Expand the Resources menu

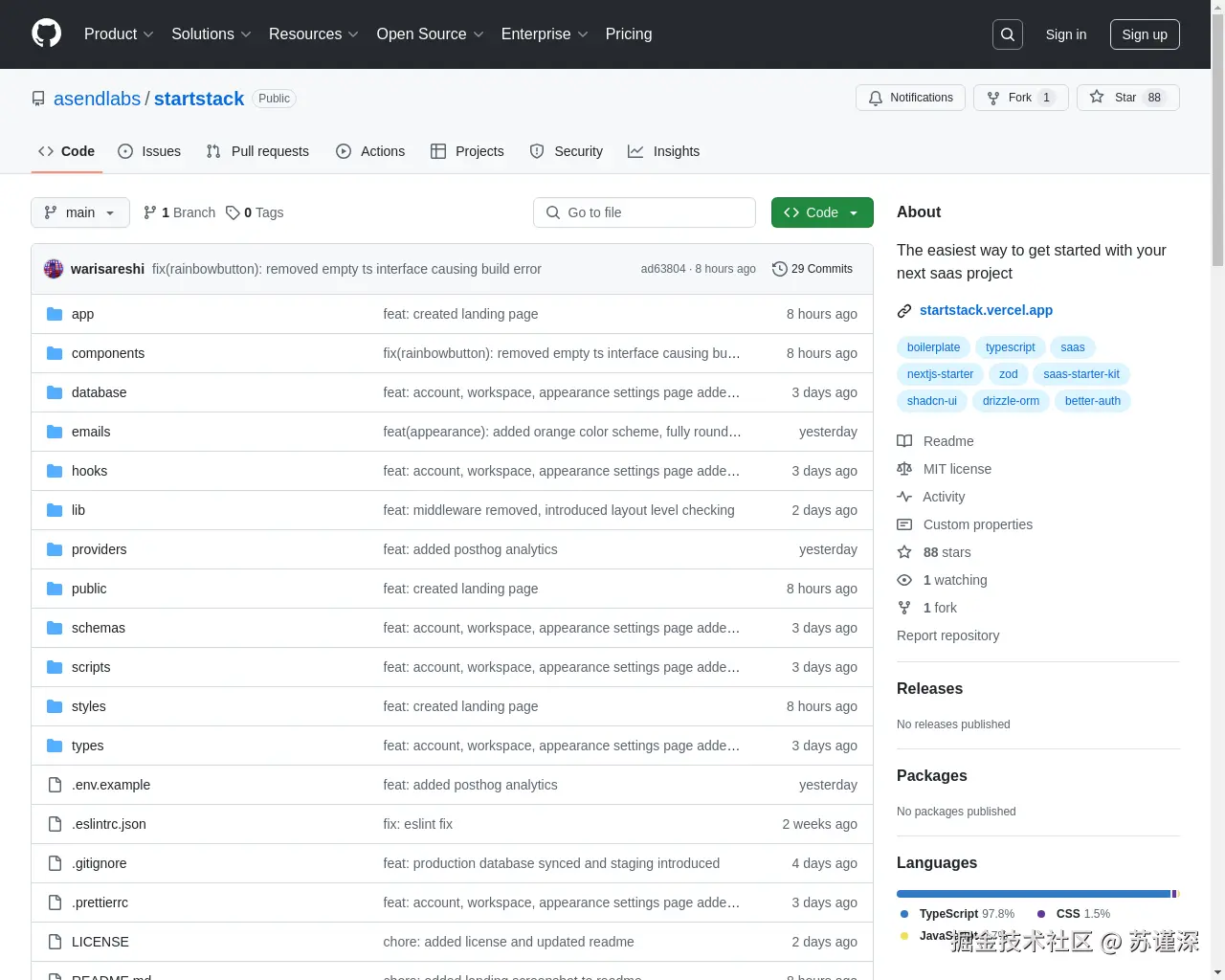(x=314, y=33)
